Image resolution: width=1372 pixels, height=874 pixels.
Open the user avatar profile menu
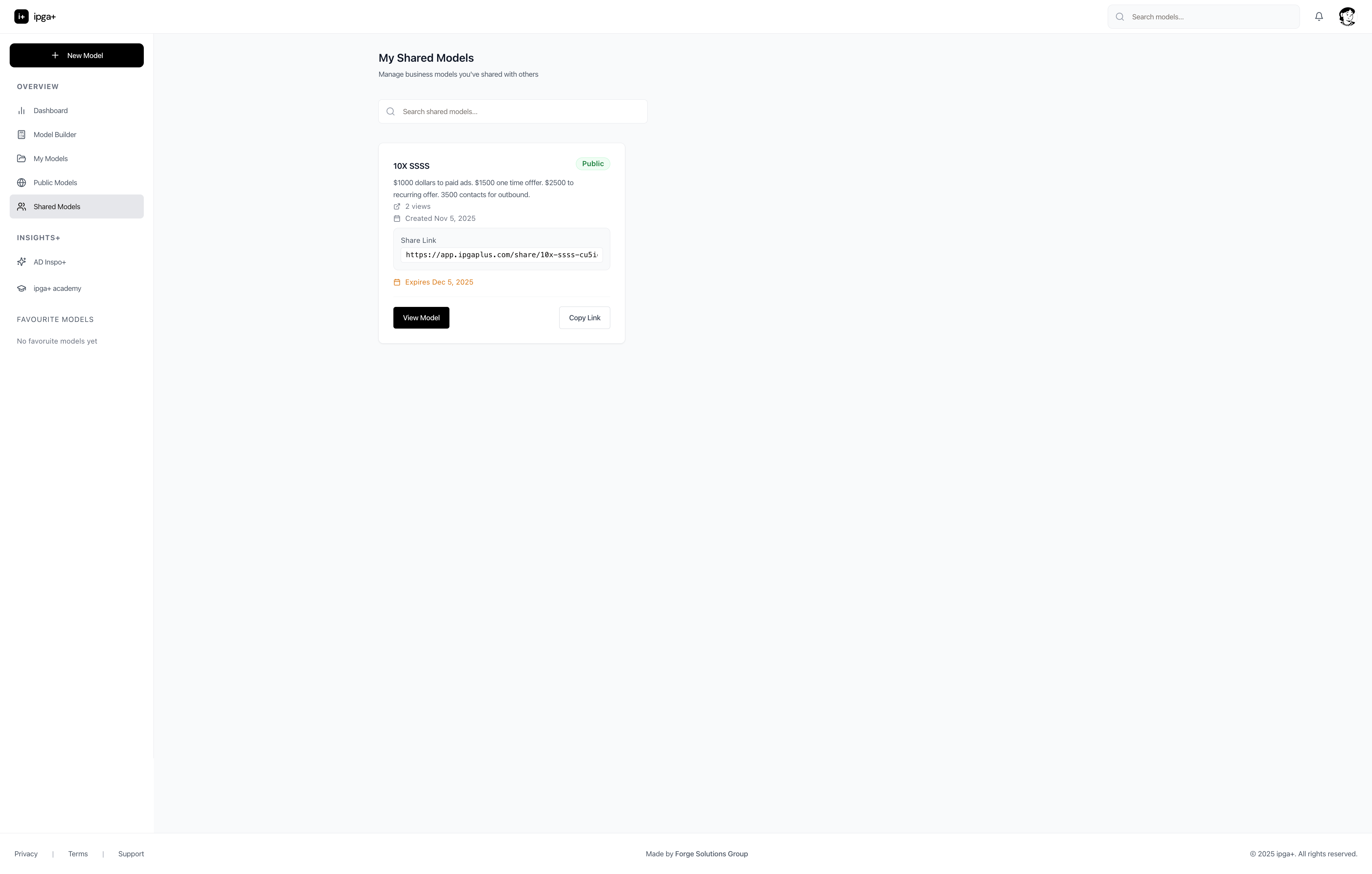(x=1347, y=17)
